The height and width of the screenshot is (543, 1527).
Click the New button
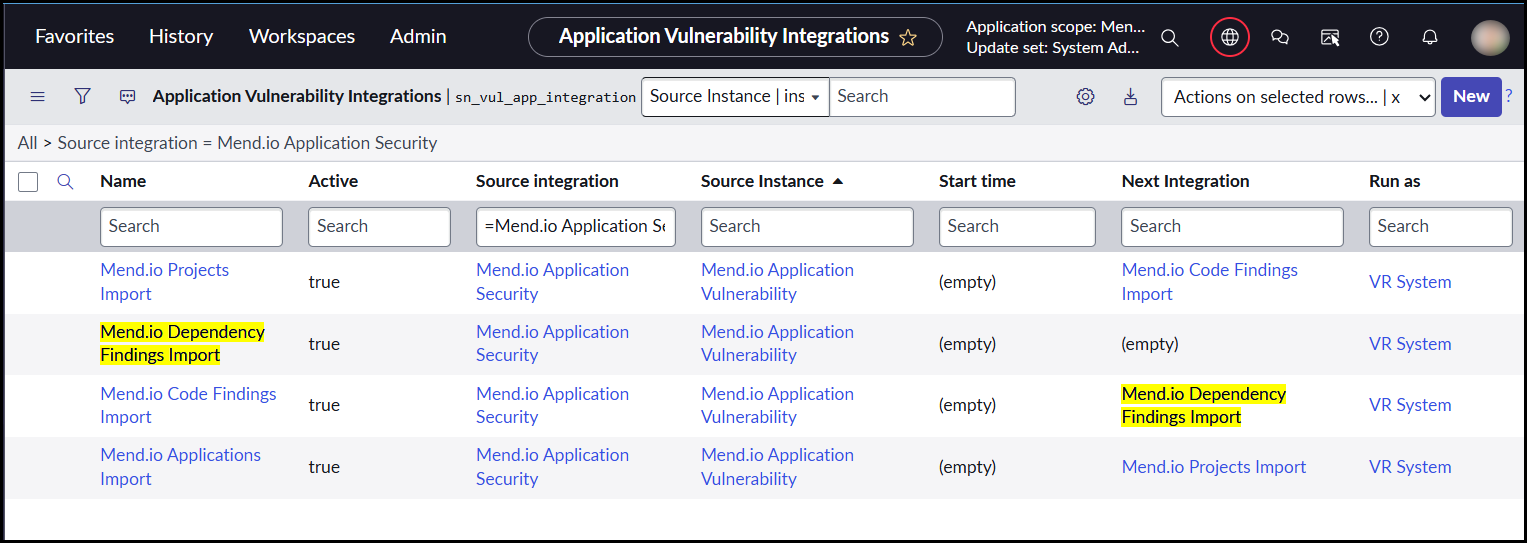[1470, 97]
